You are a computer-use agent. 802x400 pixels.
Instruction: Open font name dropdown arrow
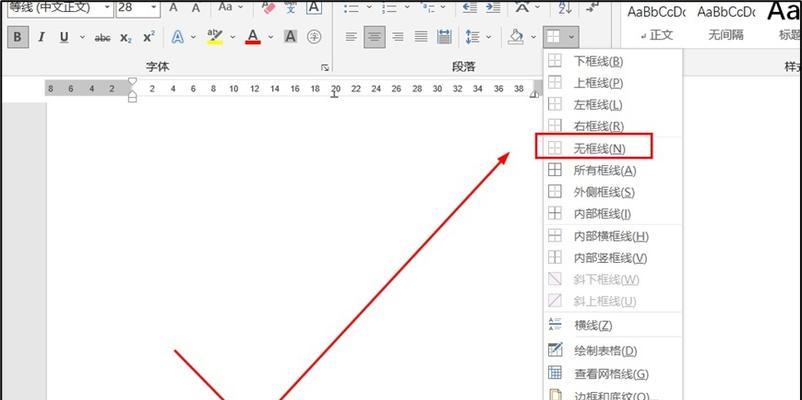(107, 7)
